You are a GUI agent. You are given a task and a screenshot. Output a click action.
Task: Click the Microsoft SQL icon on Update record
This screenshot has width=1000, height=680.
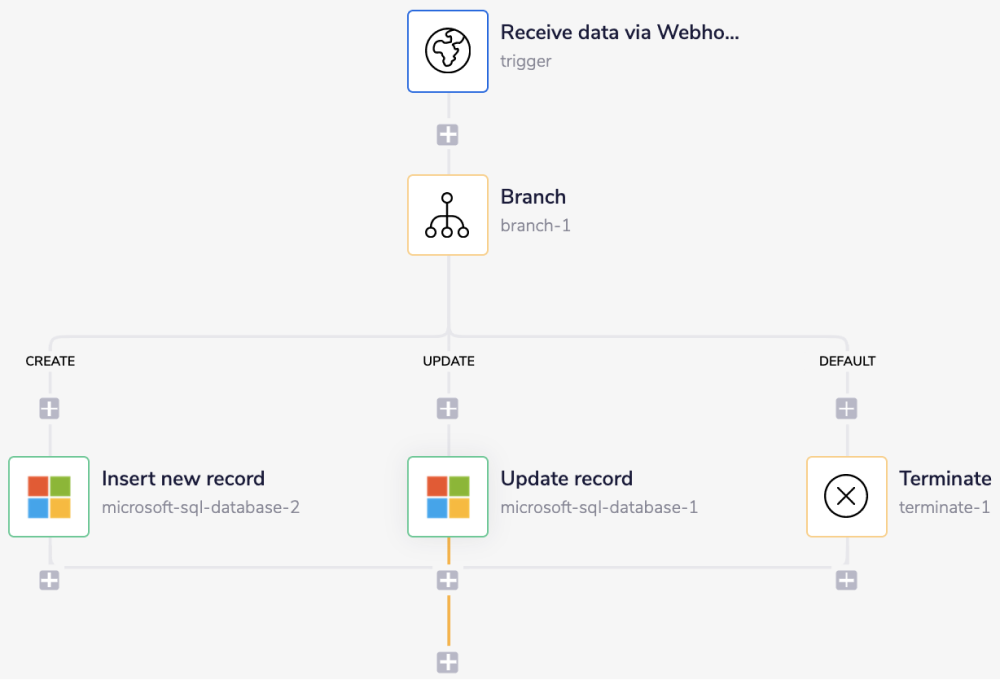tap(447, 496)
